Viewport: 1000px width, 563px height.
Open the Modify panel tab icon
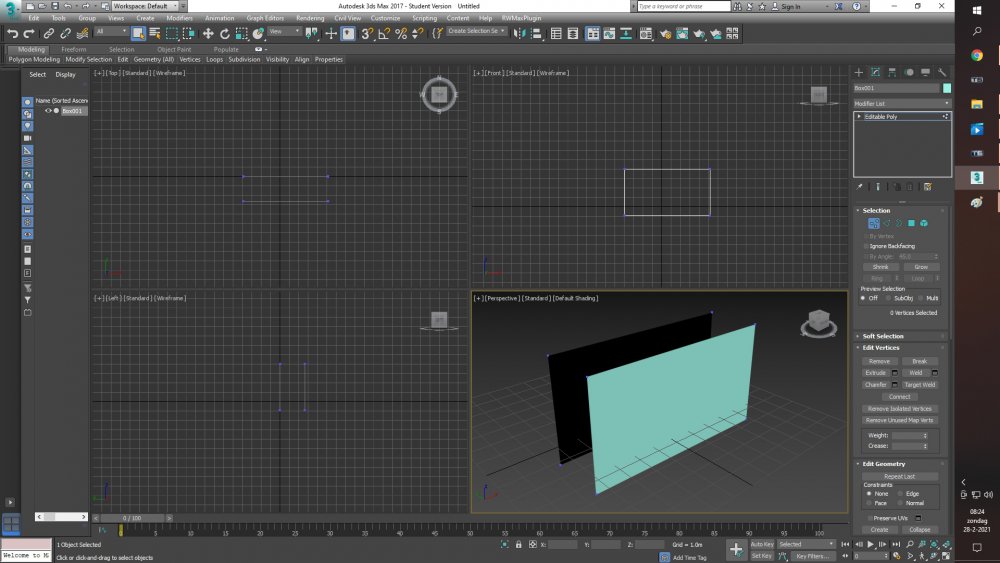[875, 72]
